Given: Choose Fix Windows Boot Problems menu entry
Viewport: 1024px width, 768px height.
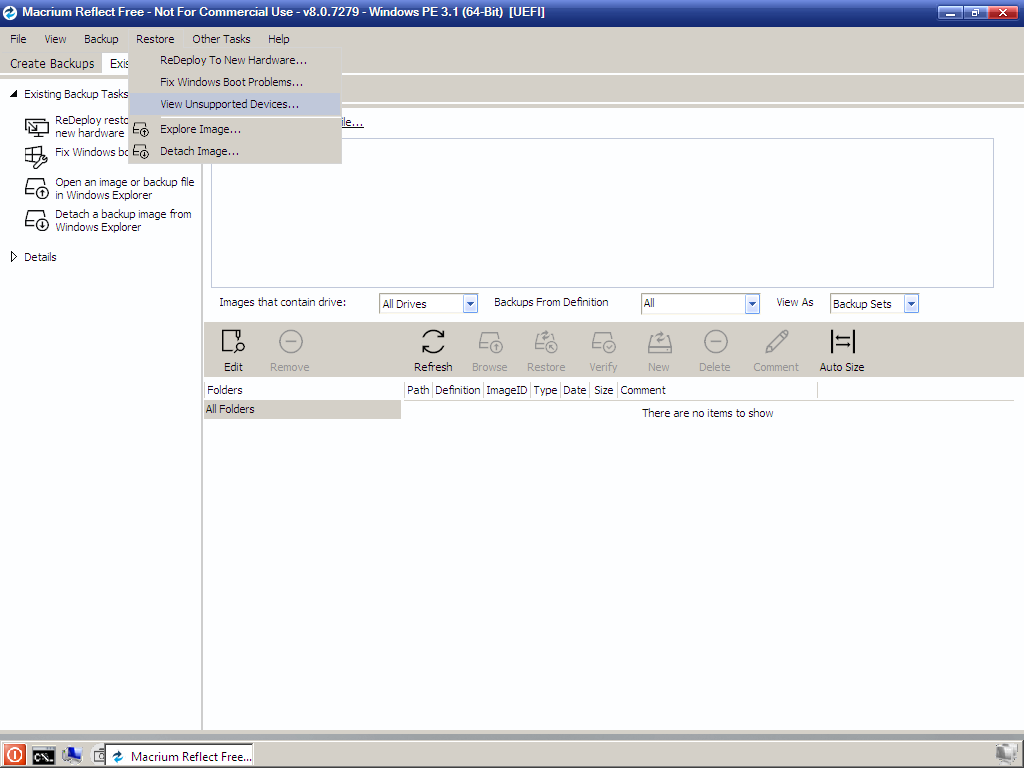Looking at the screenshot, I should [235, 82].
